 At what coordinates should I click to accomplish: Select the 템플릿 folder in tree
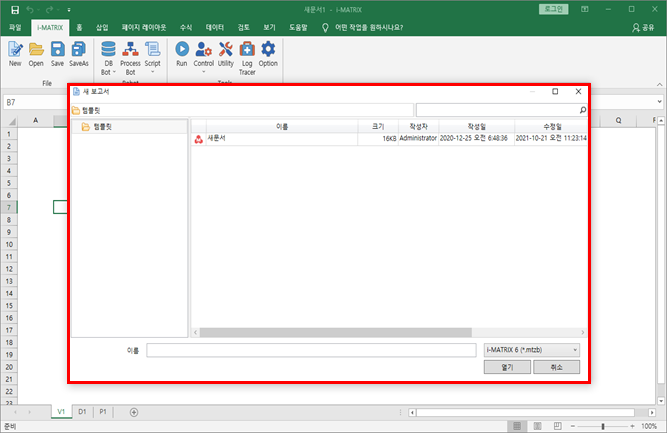pos(102,127)
